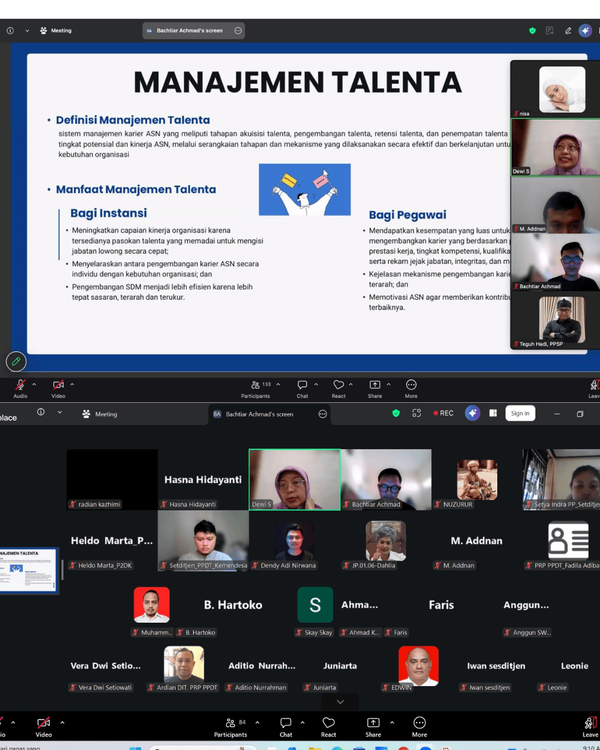Expand participants caret beside 133 count
This screenshot has height=750, width=600.
[278, 384]
